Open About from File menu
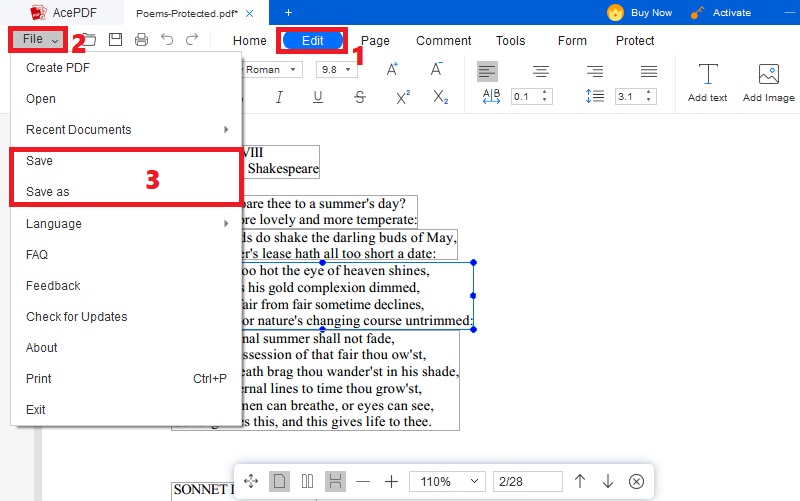The width and height of the screenshot is (800, 501). pyautogui.click(x=127, y=348)
